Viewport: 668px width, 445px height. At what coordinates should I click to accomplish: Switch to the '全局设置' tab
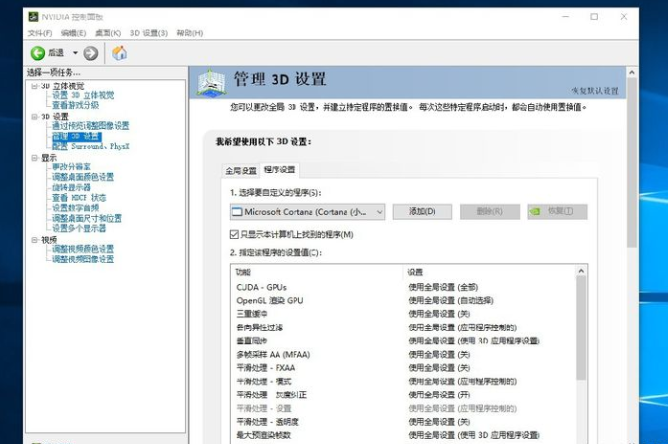tap(240, 170)
